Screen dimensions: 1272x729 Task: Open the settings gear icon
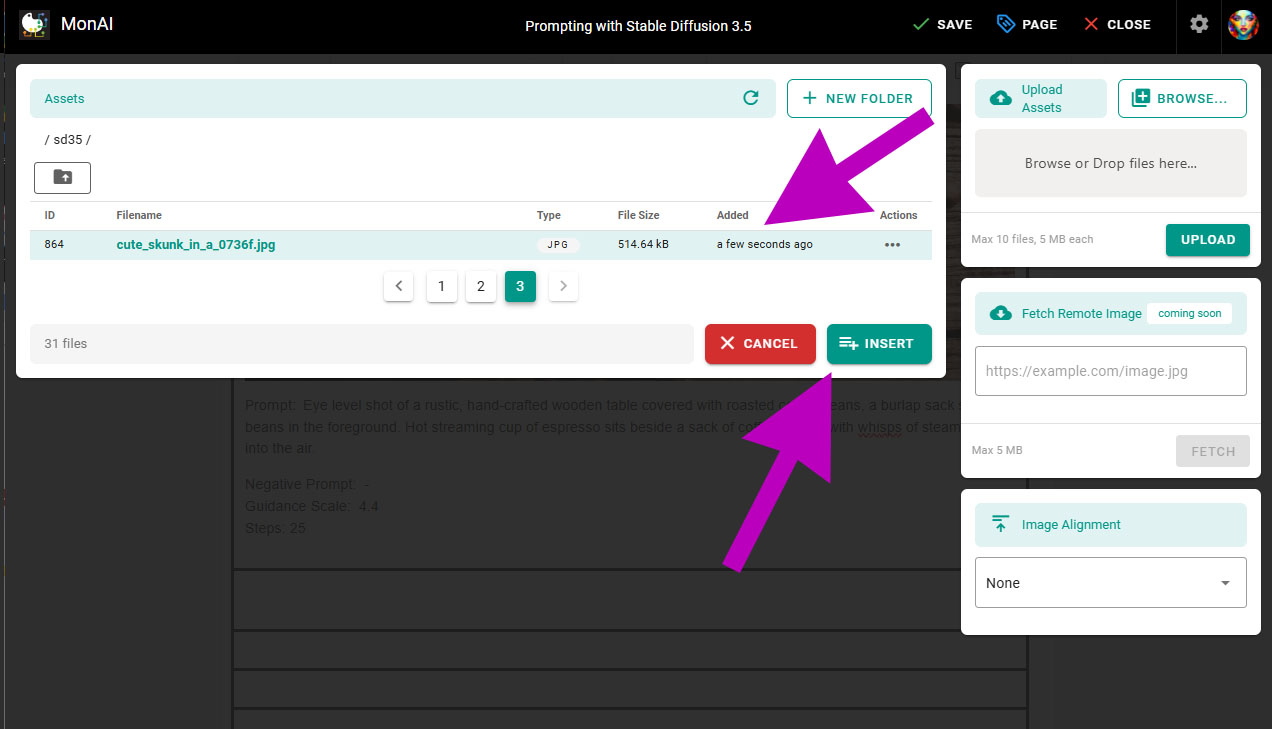pyautogui.click(x=1199, y=24)
